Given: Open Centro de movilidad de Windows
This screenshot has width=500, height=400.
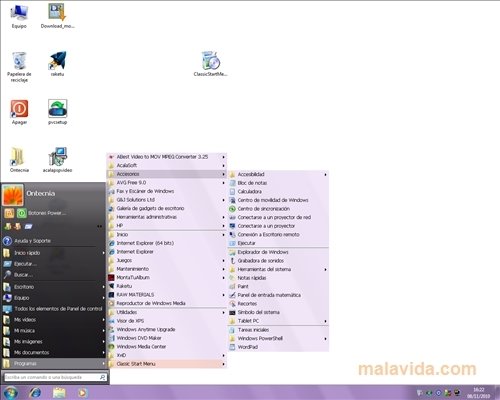Looking at the screenshot, I should point(279,200).
